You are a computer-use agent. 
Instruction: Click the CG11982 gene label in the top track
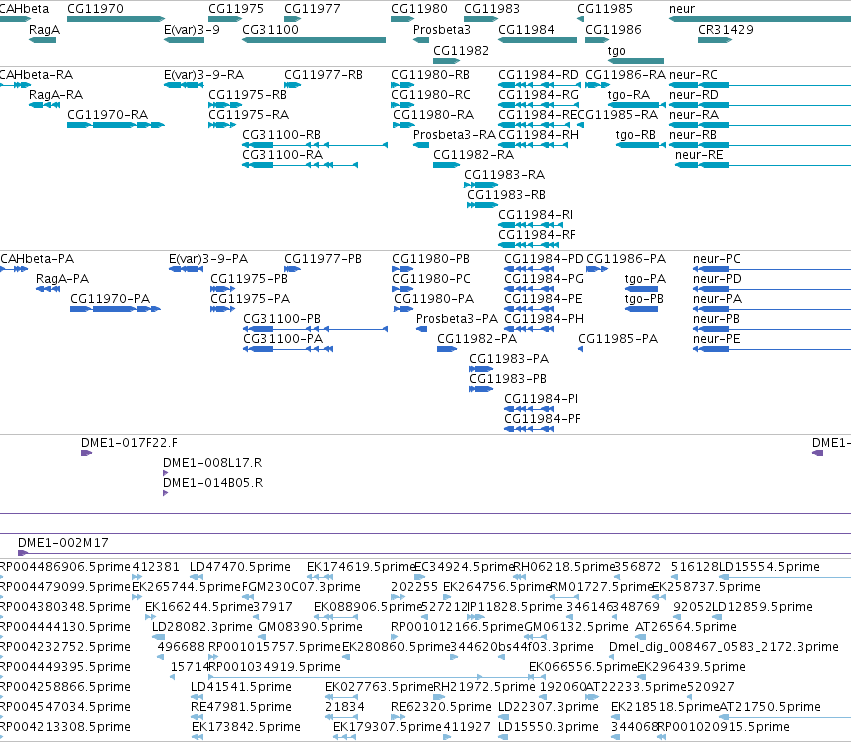(x=461, y=50)
